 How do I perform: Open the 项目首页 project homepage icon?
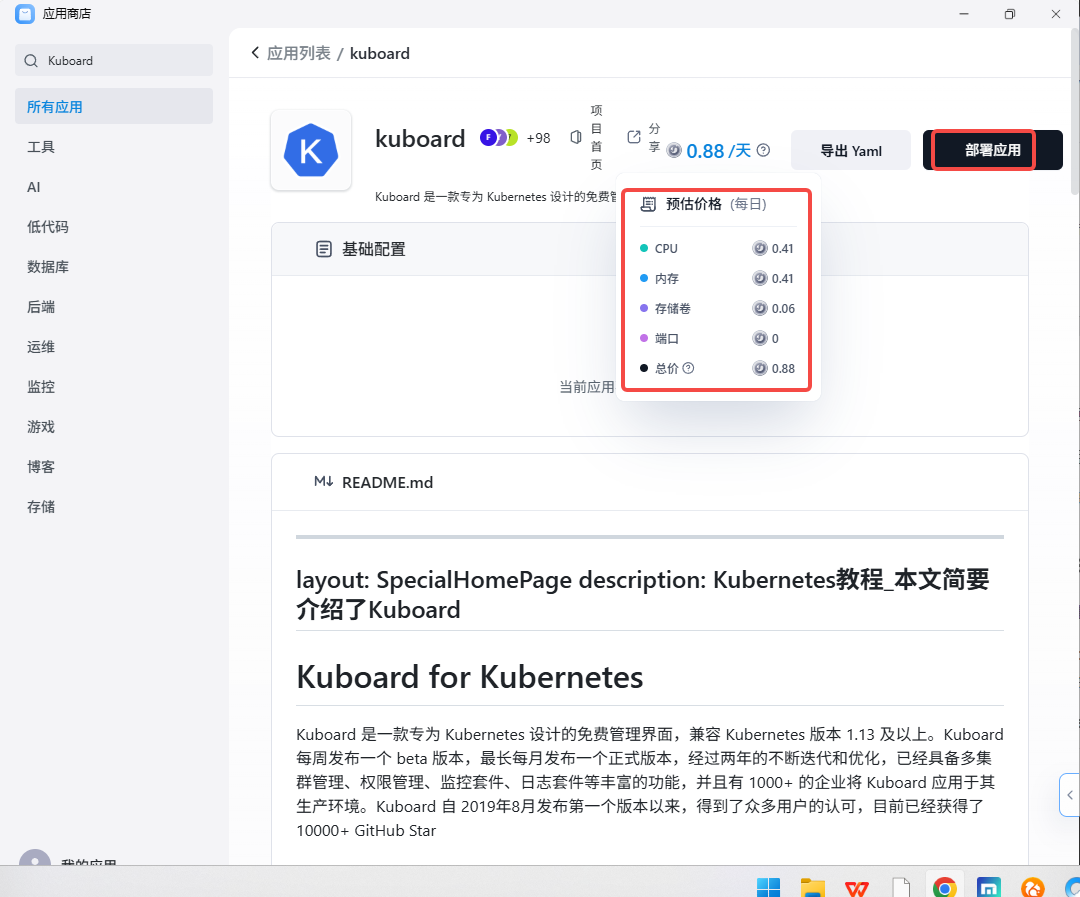tap(576, 137)
